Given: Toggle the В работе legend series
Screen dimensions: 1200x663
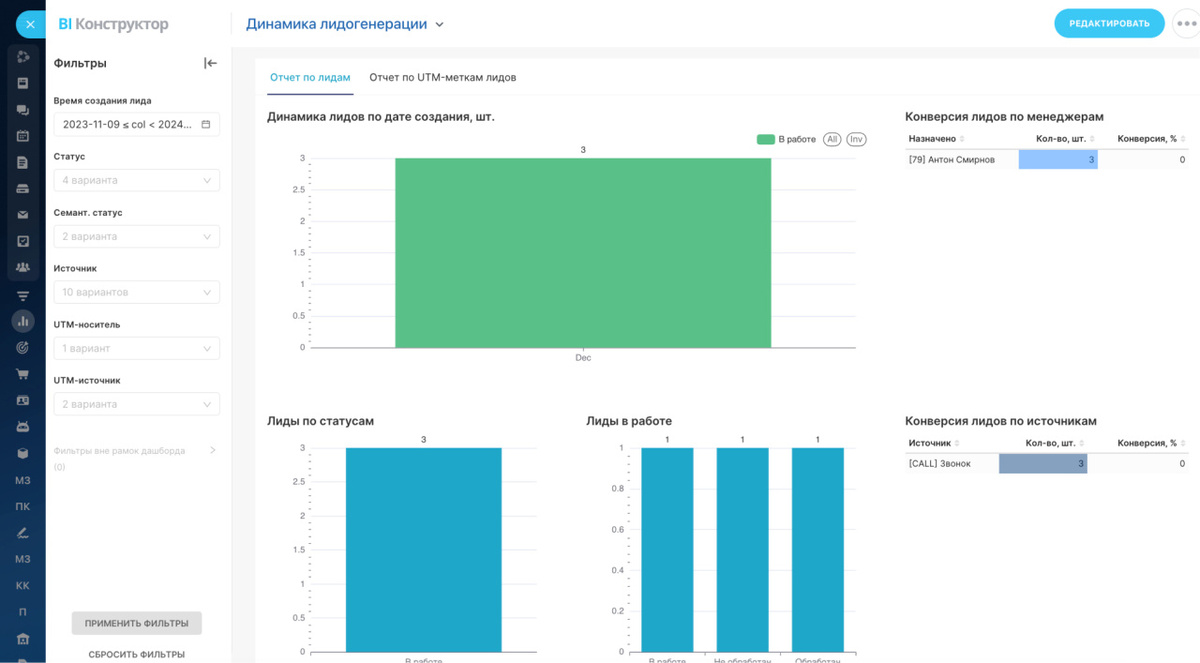Looking at the screenshot, I should click(786, 139).
